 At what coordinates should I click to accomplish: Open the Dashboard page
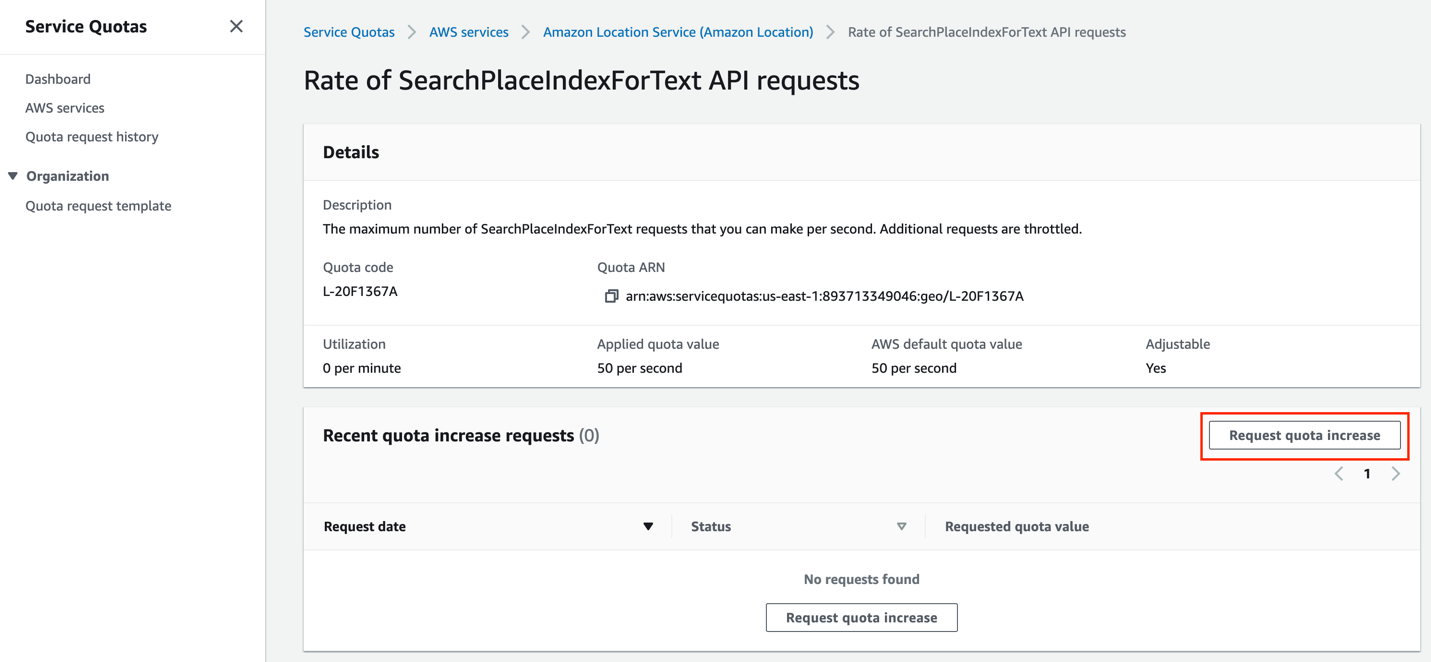[x=57, y=78]
